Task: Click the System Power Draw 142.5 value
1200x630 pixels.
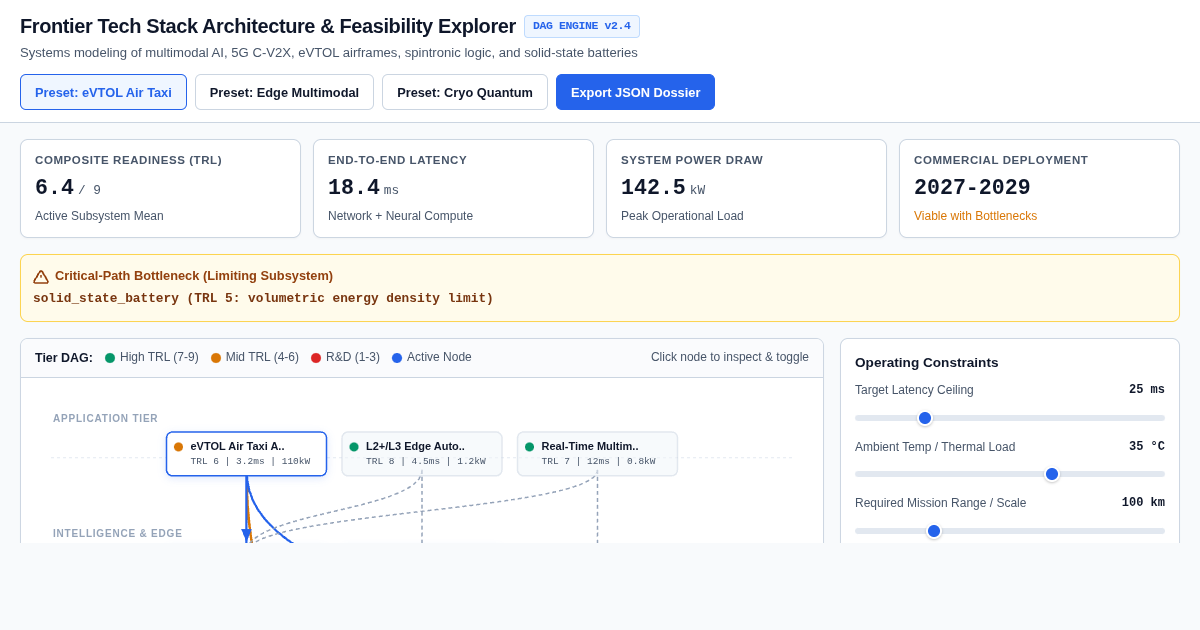Action: tap(653, 188)
